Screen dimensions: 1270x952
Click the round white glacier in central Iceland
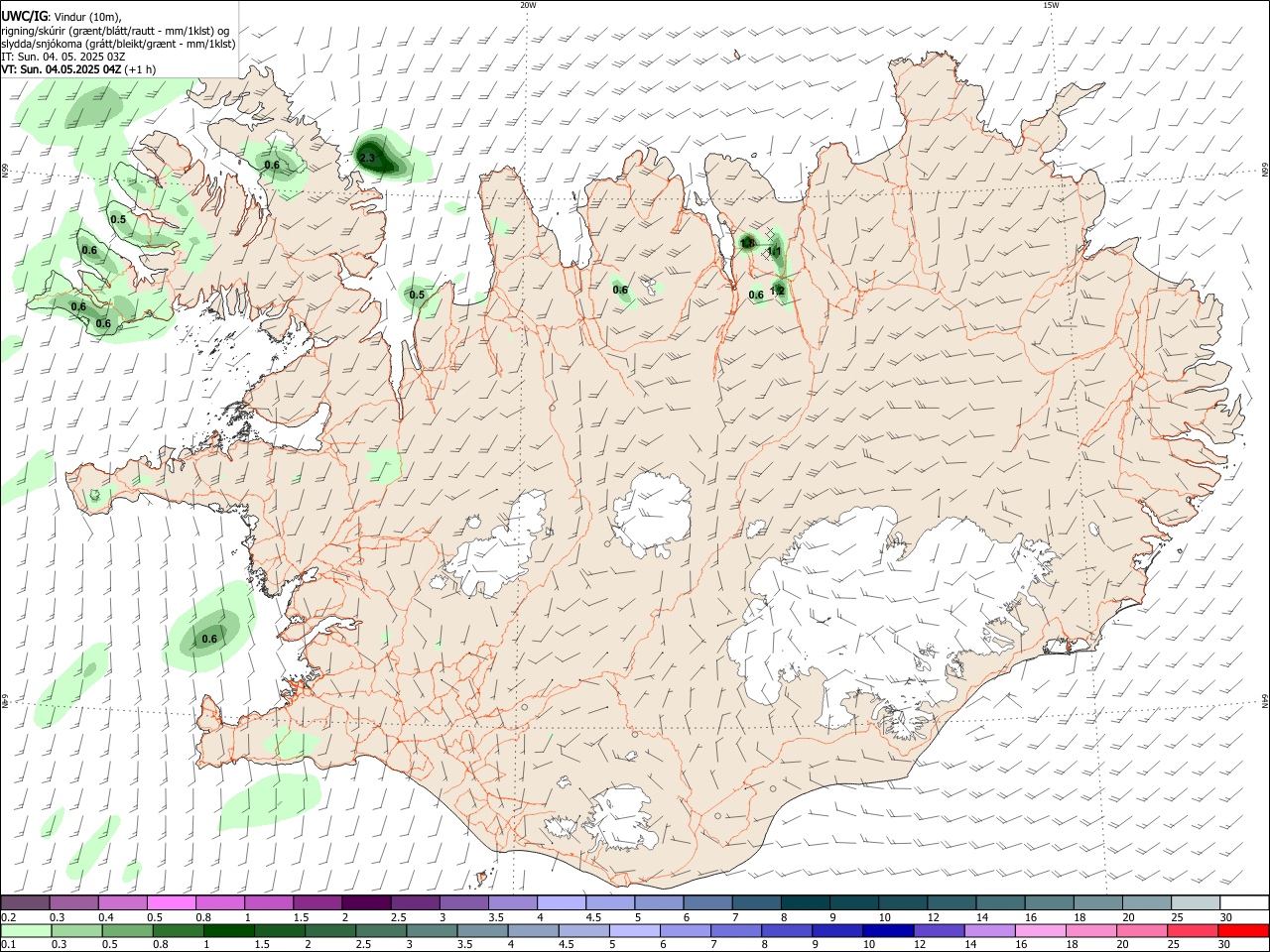[x=652, y=514]
